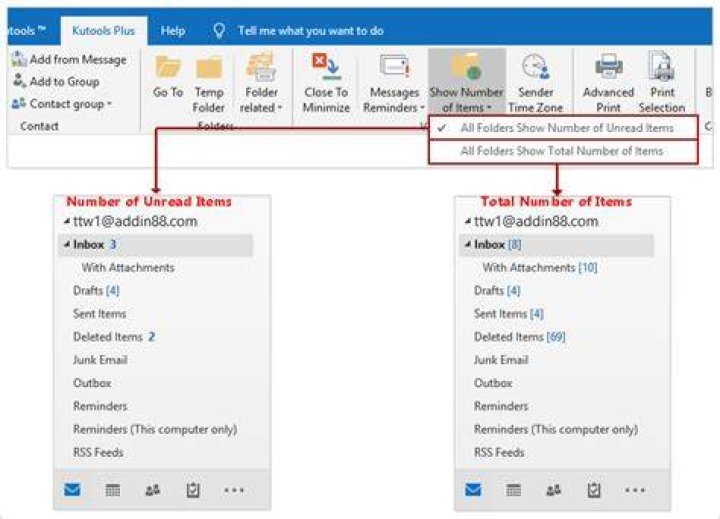Open the Go To folder icon

pyautogui.click(x=168, y=68)
